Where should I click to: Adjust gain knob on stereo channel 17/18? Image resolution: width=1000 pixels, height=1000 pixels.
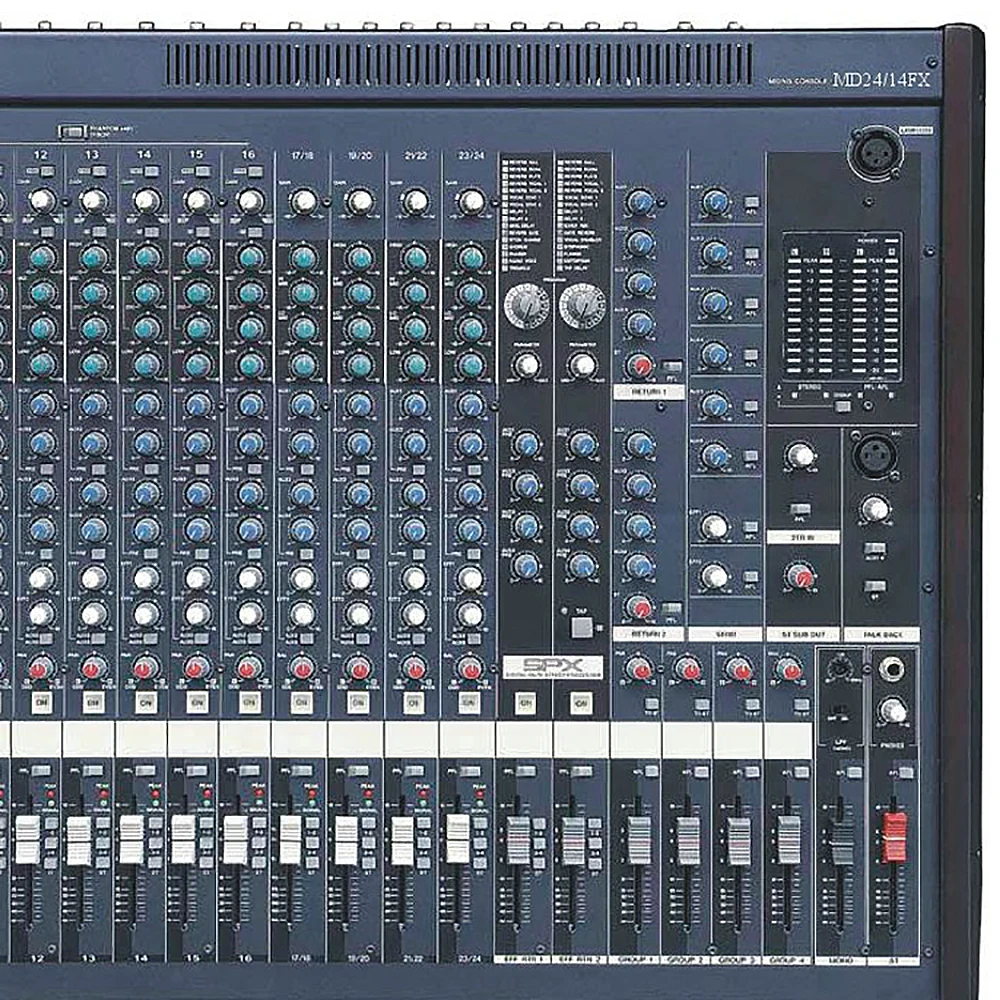click(303, 202)
